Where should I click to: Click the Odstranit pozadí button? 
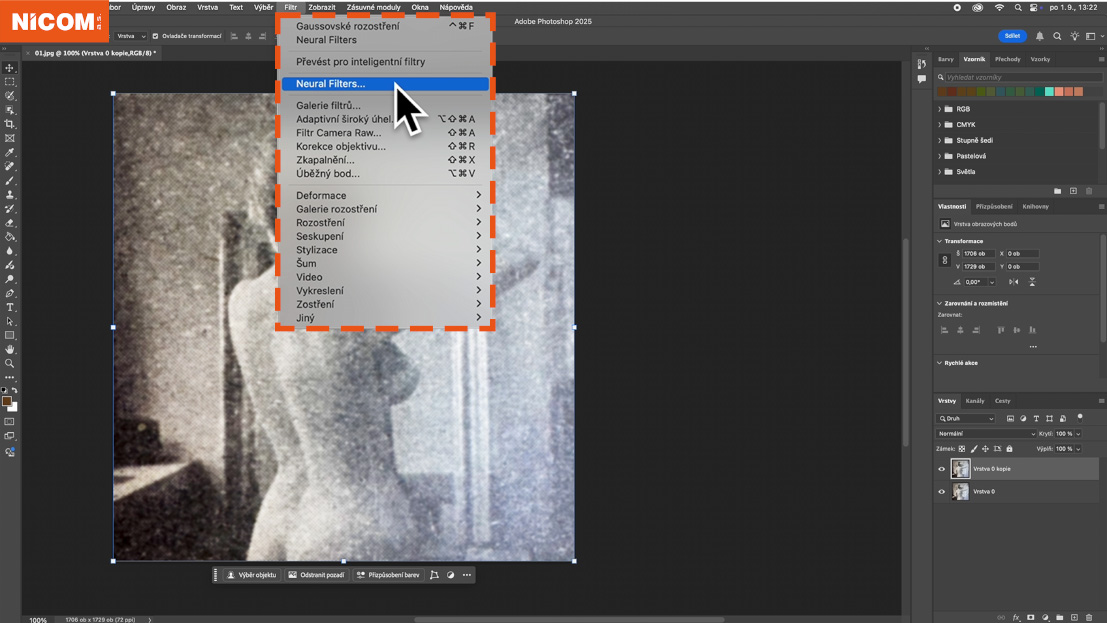318,575
